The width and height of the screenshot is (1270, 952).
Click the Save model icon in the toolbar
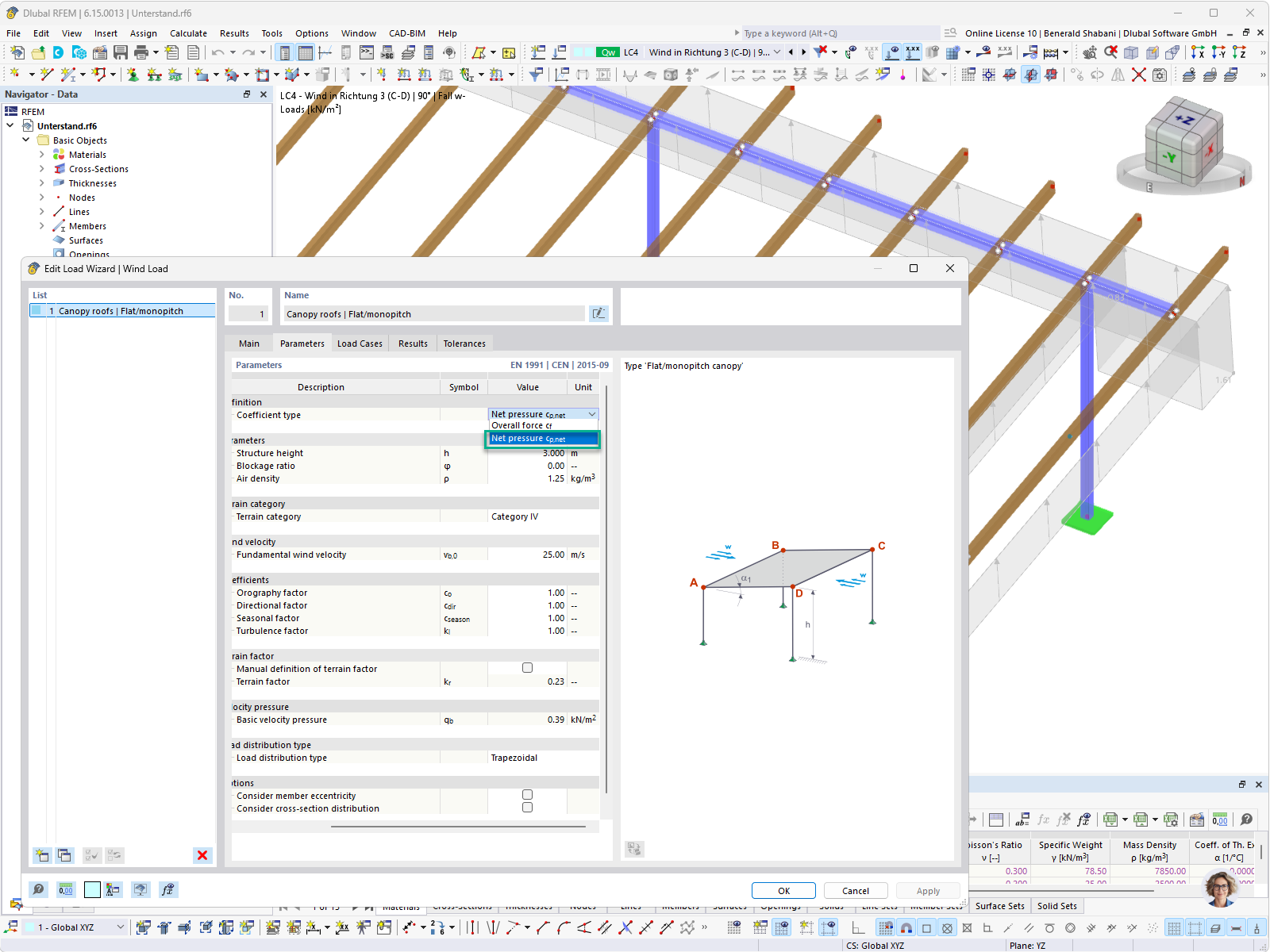(x=121, y=52)
